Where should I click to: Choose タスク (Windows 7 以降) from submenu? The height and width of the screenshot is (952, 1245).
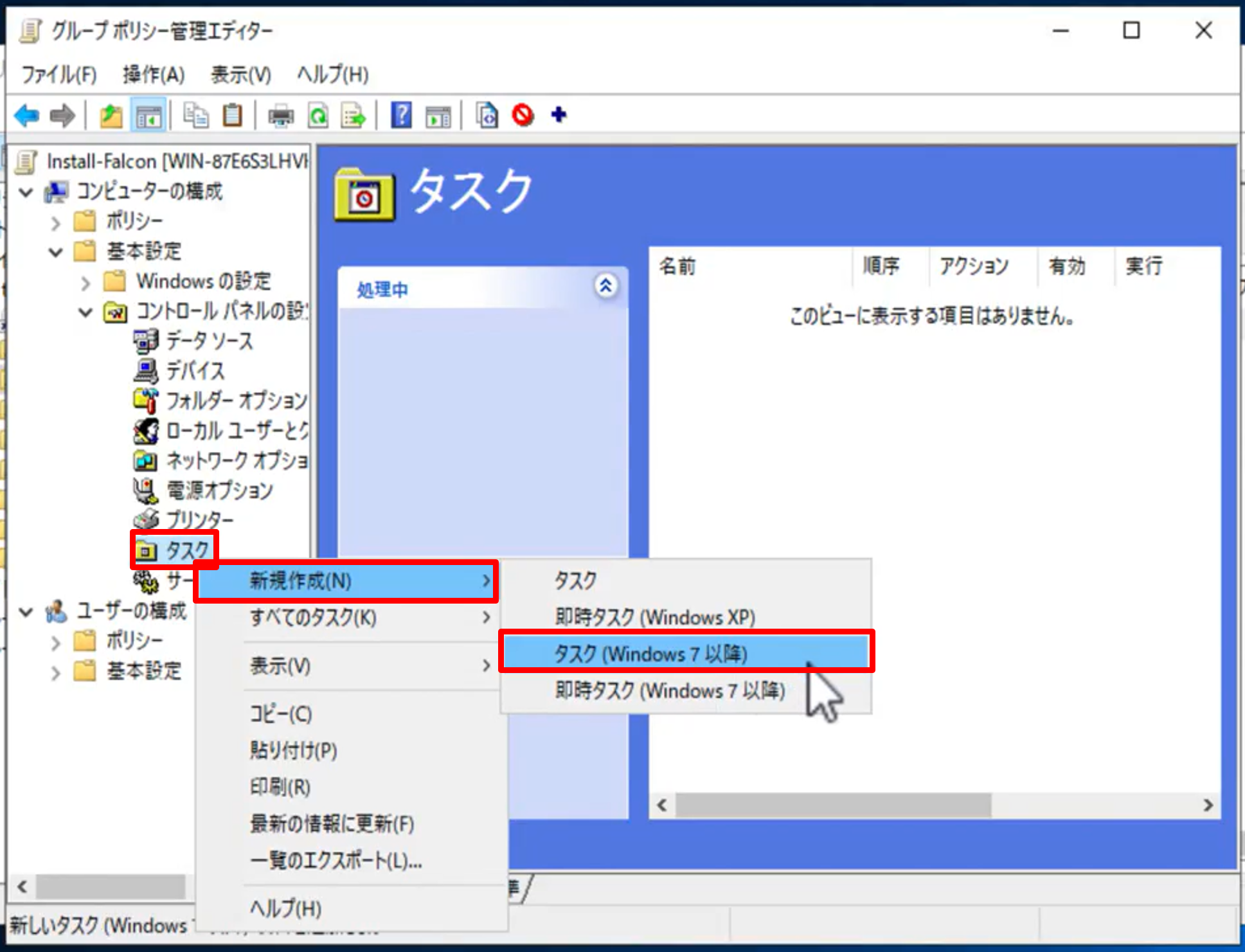[650, 654]
